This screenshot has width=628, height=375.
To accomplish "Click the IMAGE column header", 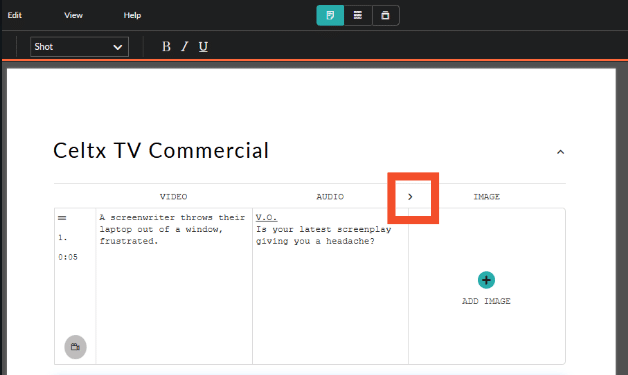I will click(487, 197).
